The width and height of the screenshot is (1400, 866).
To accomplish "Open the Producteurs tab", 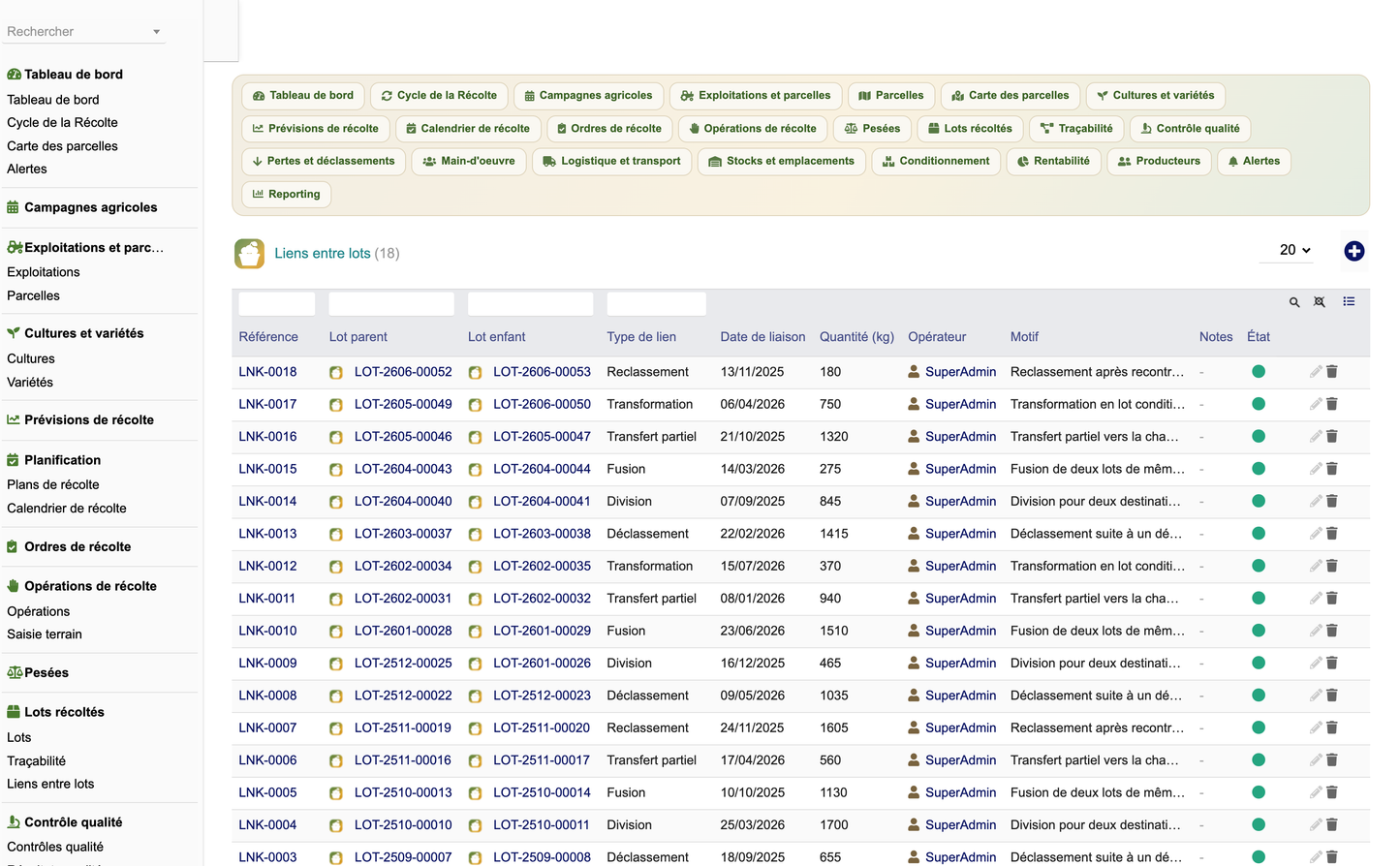I will pos(1159,162).
